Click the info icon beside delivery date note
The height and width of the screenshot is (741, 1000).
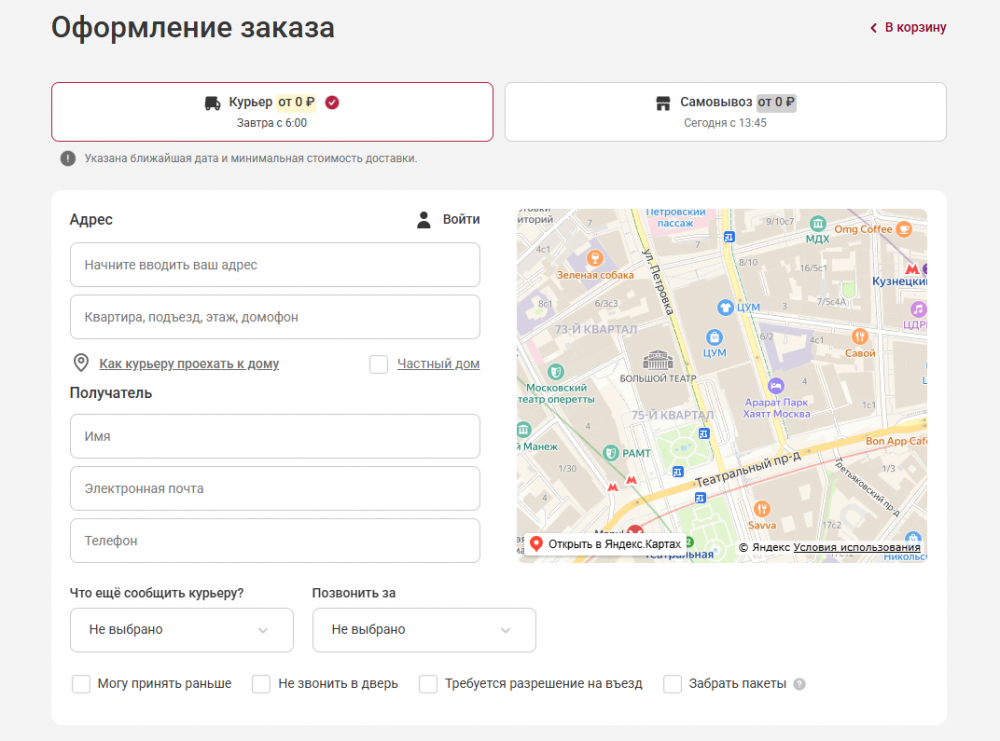click(x=68, y=159)
